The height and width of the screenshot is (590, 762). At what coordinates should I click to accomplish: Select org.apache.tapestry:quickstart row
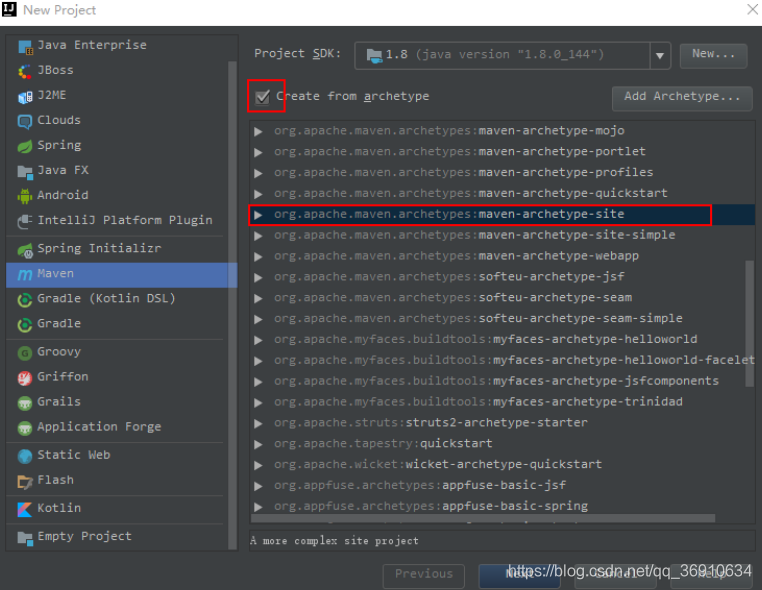click(x=502, y=444)
